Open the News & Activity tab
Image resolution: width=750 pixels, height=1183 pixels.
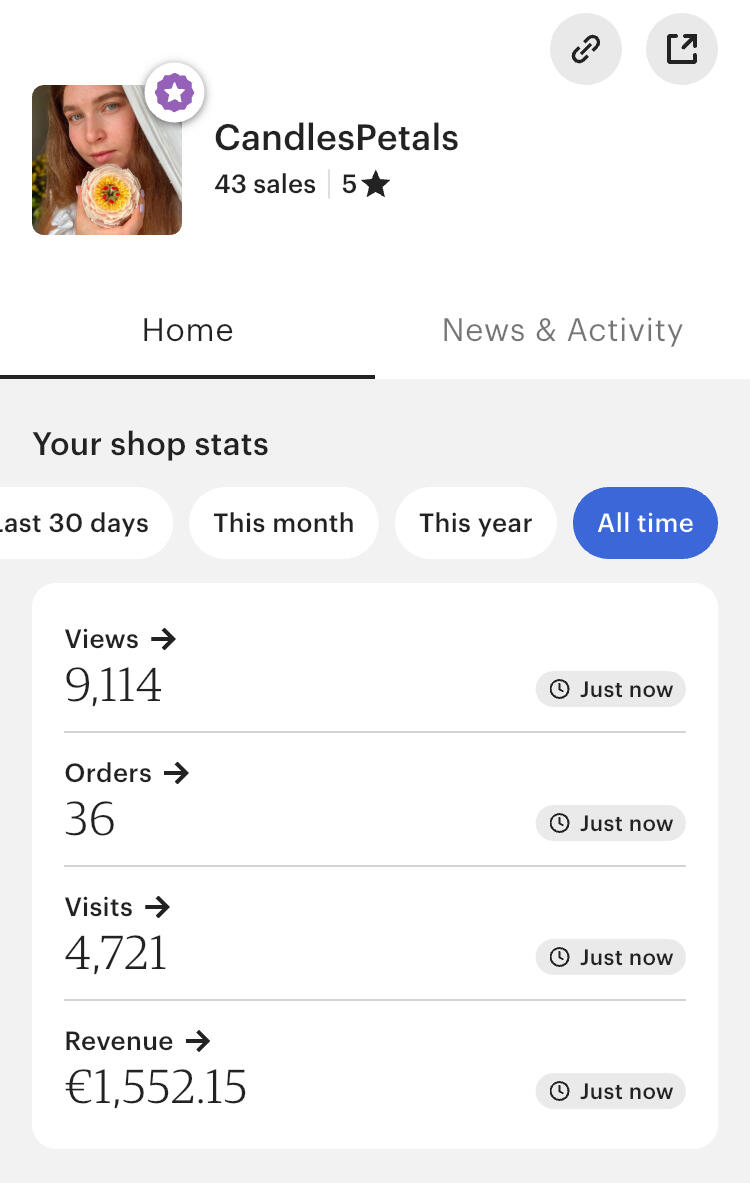562,331
